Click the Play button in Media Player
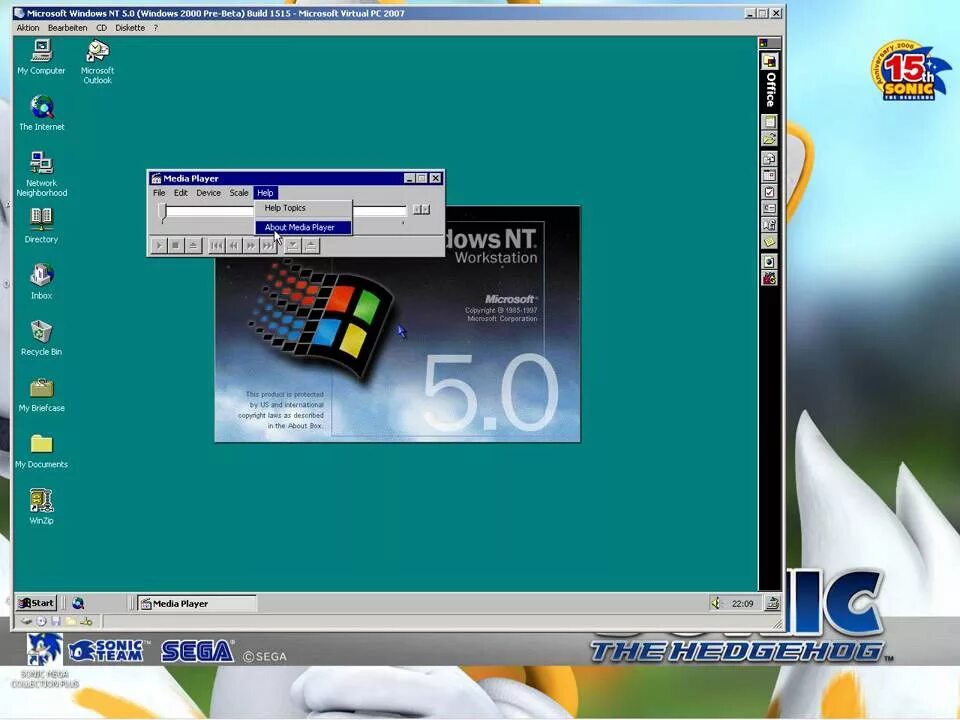The width and height of the screenshot is (960, 720). (159, 246)
